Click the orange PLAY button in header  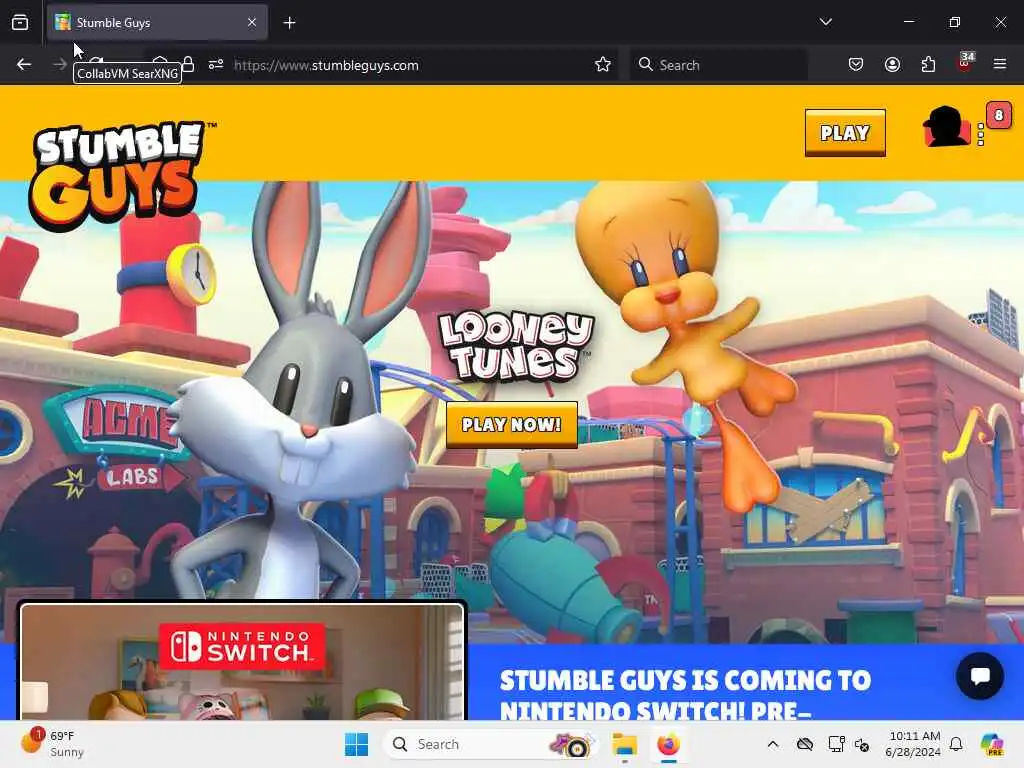point(845,133)
